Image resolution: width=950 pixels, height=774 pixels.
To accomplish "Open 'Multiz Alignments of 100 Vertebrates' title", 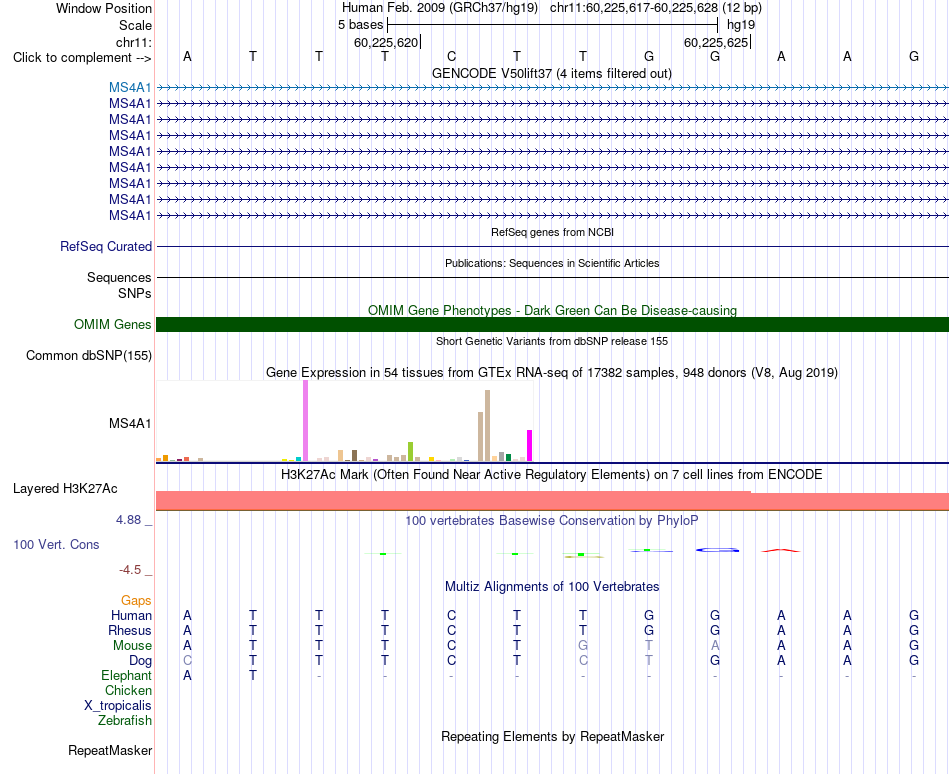I will pos(552,586).
